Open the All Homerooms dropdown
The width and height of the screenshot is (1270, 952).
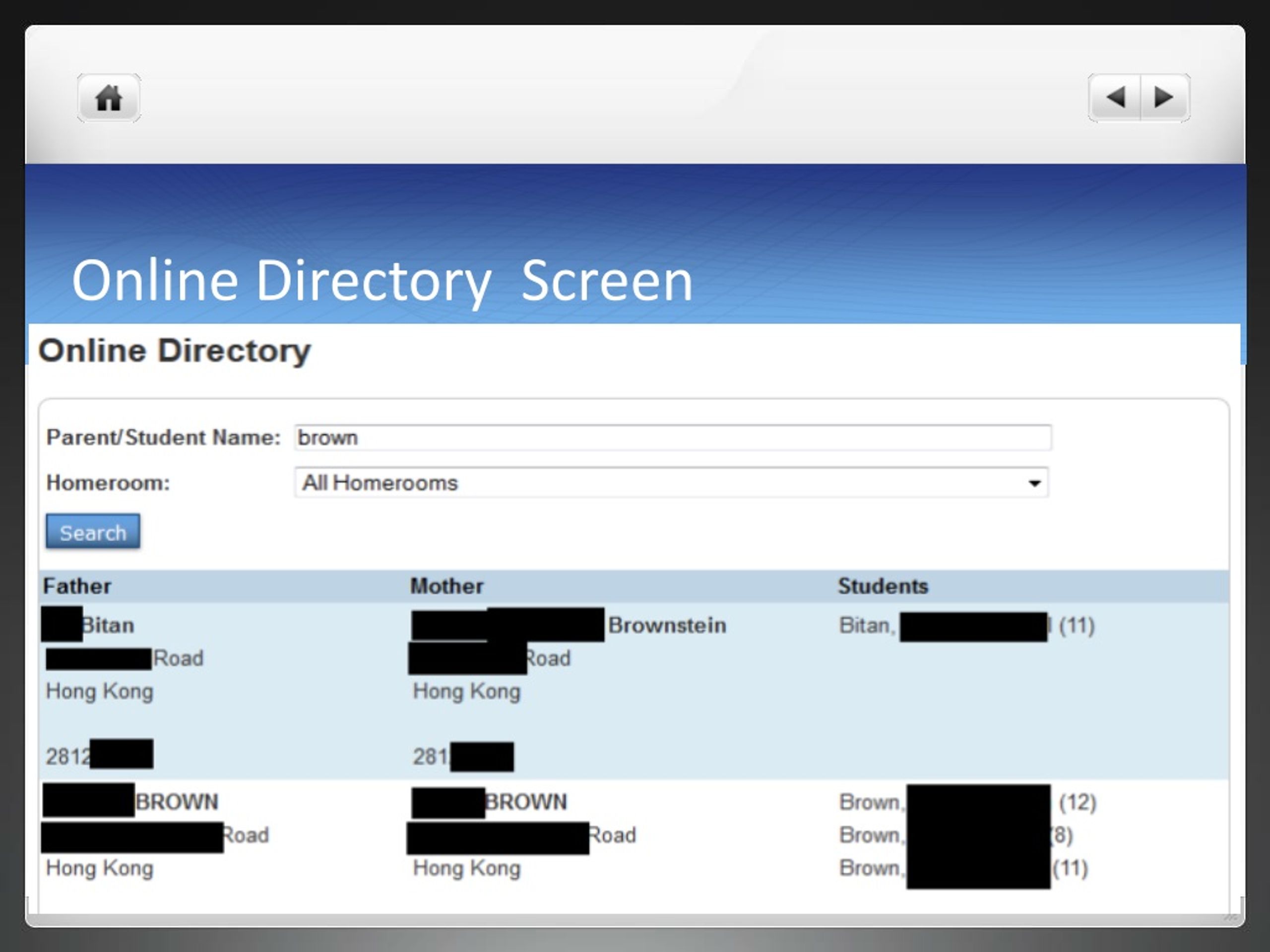tap(672, 482)
